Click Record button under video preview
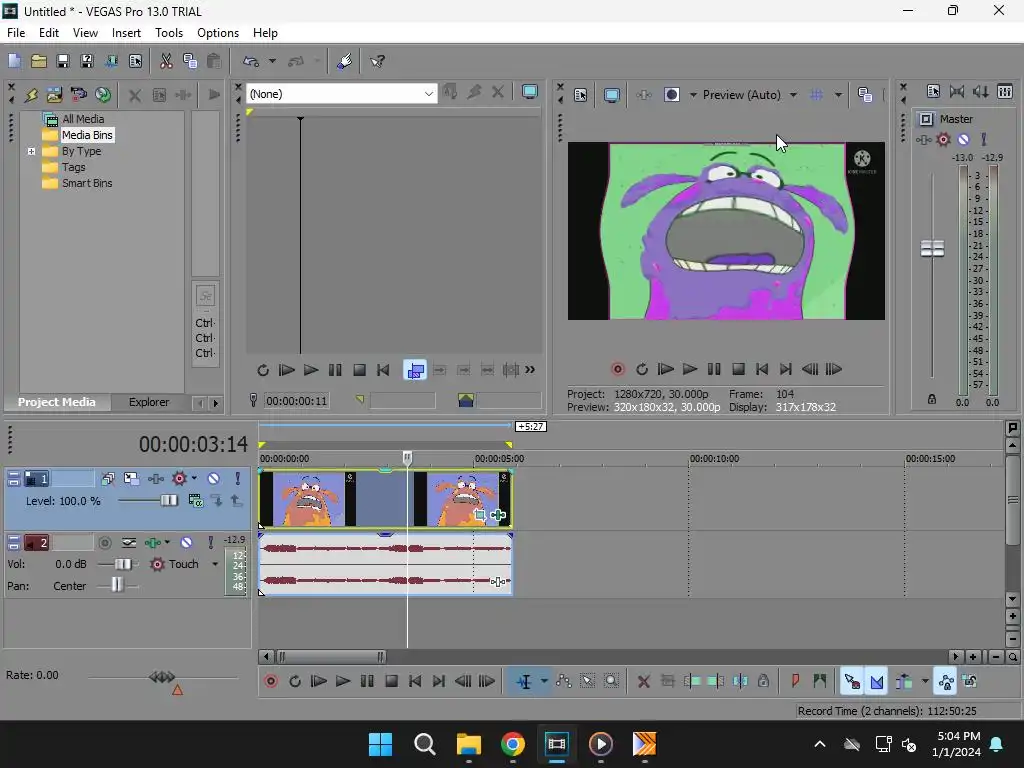 click(618, 370)
